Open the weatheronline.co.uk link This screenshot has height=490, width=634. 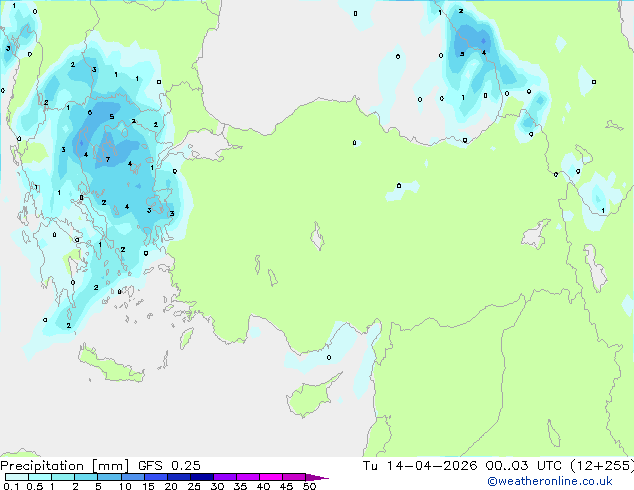pyautogui.click(x=549, y=481)
